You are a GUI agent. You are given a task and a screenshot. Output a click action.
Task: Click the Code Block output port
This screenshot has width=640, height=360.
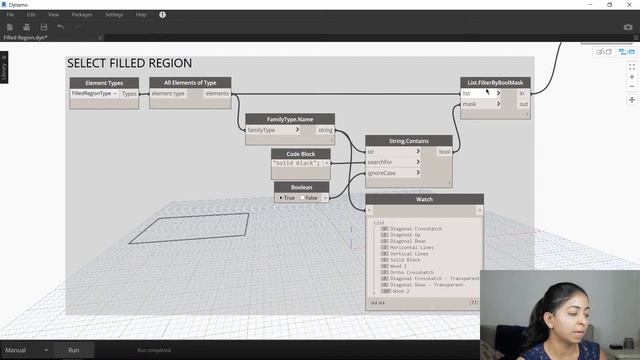pyautogui.click(x=327, y=163)
